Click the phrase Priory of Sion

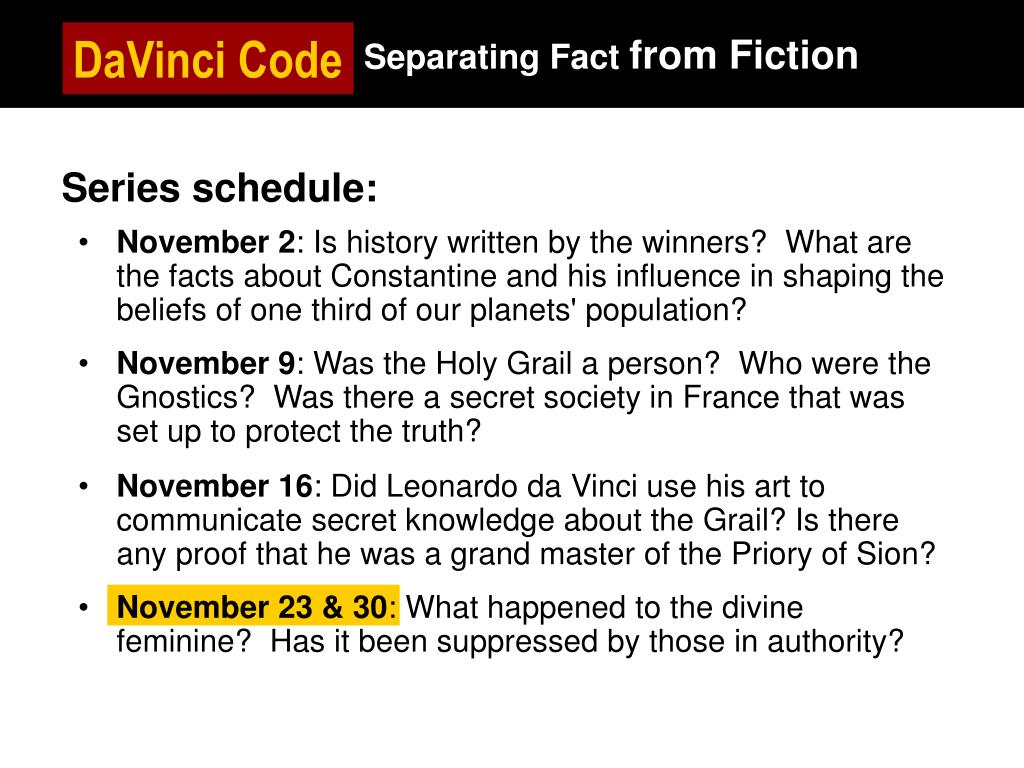833,554
